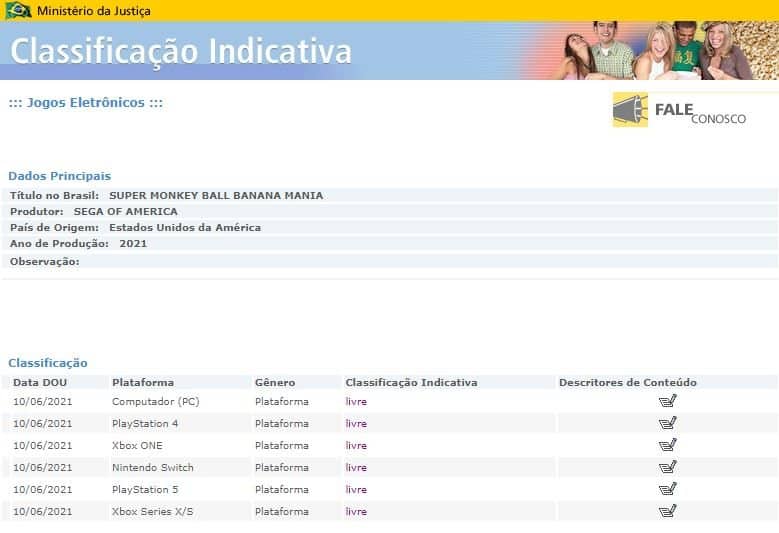Open content descriptors for Computador (PC) row
The height and width of the screenshot is (533, 779).
pyautogui.click(x=667, y=401)
